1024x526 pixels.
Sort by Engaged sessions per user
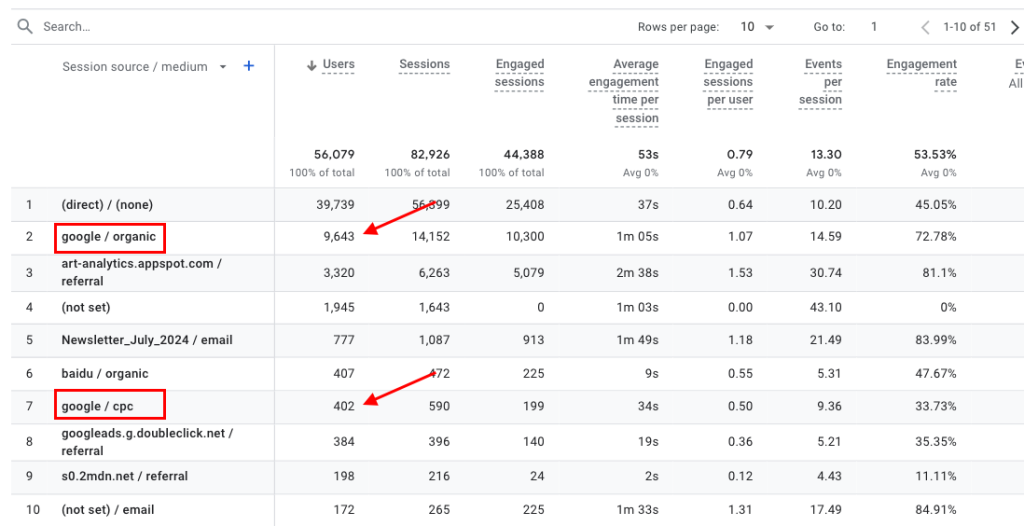(728, 82)
